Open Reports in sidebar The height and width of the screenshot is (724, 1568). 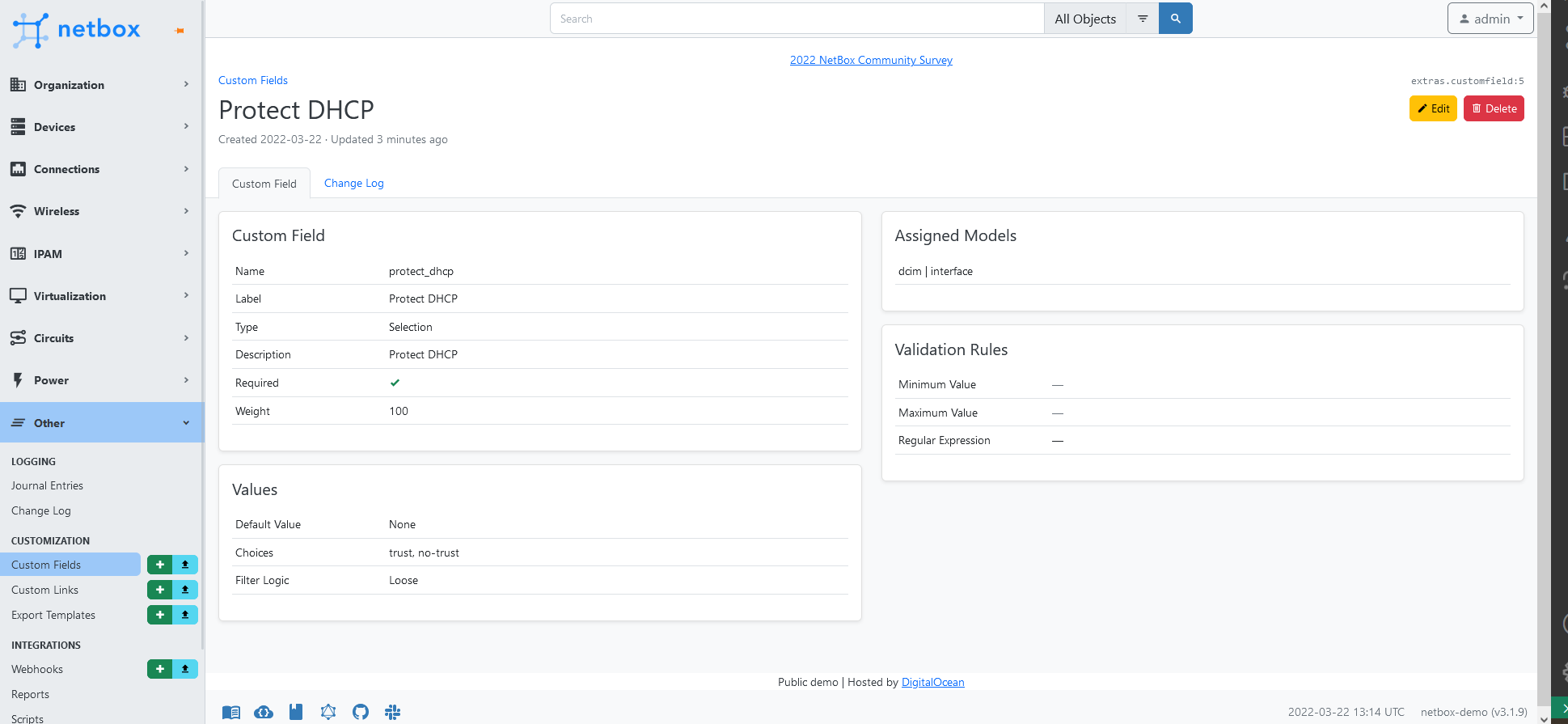[x=30, y=694]
